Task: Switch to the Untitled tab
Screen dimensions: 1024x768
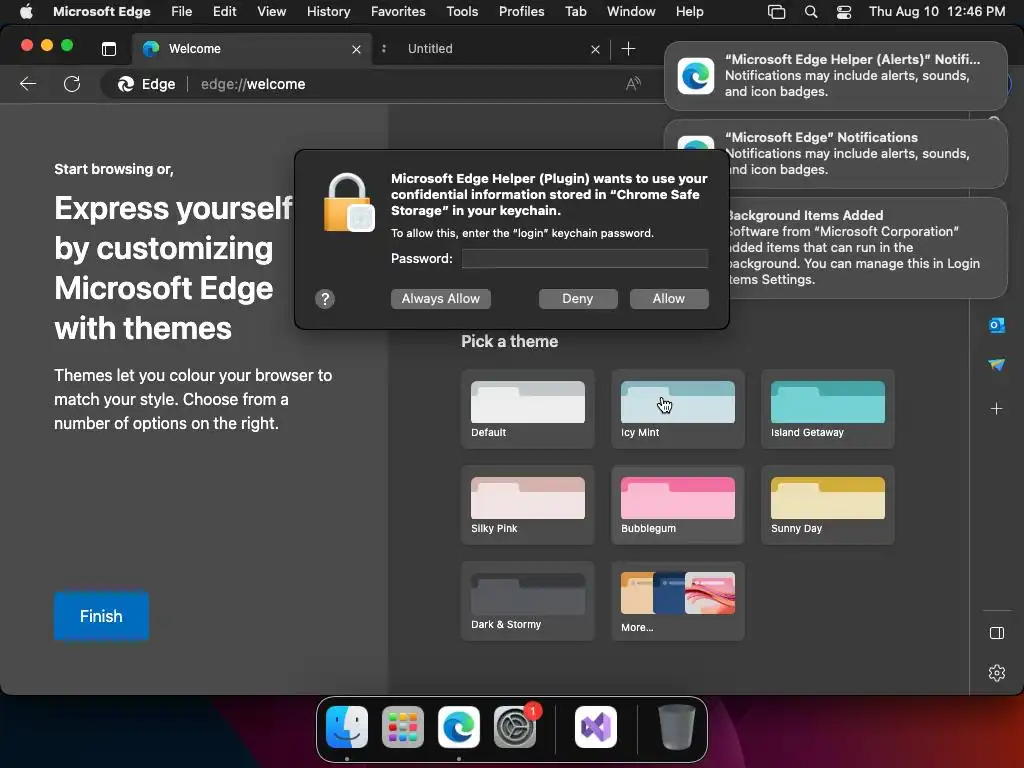Action: pyautogui.click(x=491, y=48)
